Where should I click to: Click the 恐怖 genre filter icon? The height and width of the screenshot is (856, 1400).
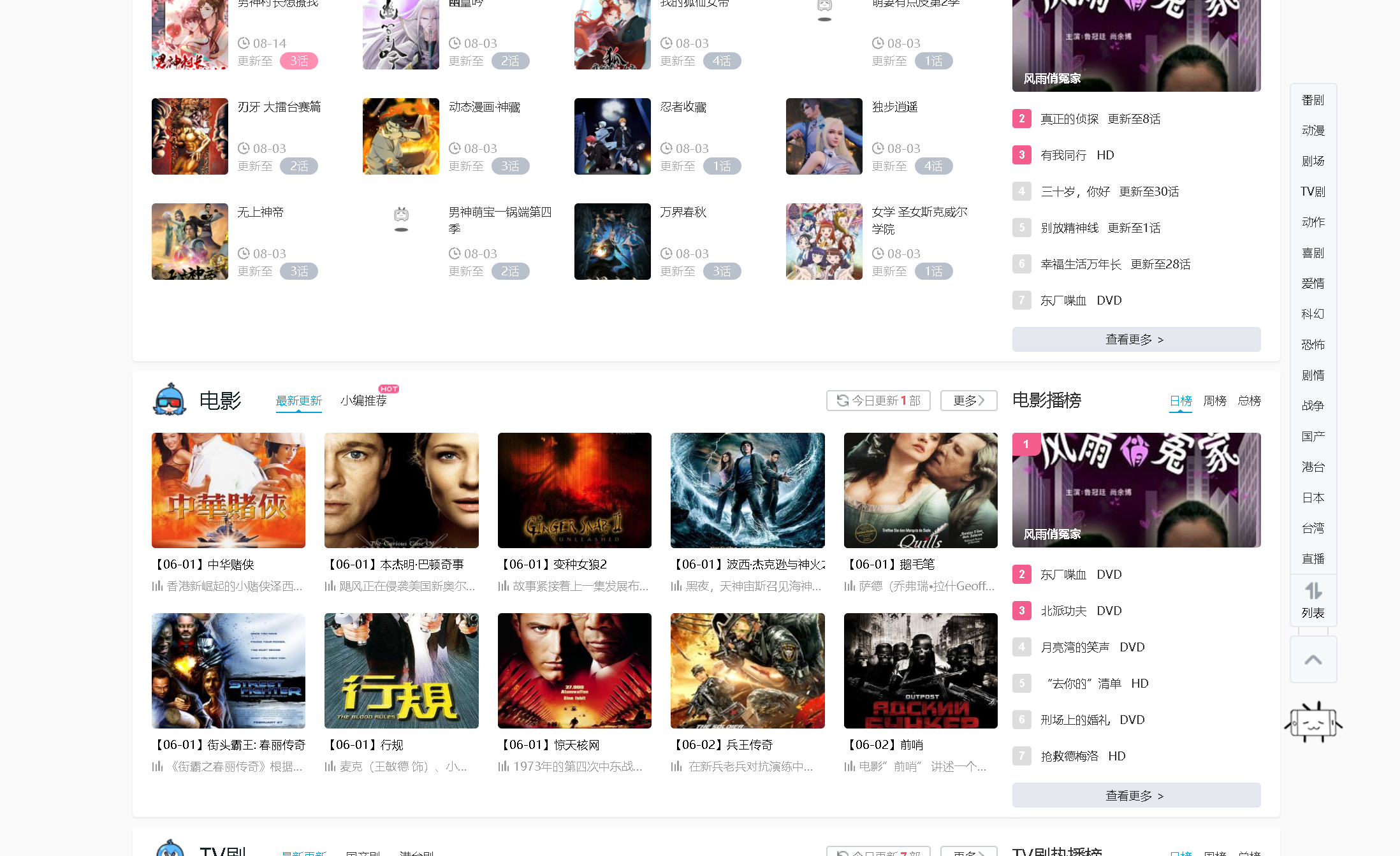(x=1313, y=344)
